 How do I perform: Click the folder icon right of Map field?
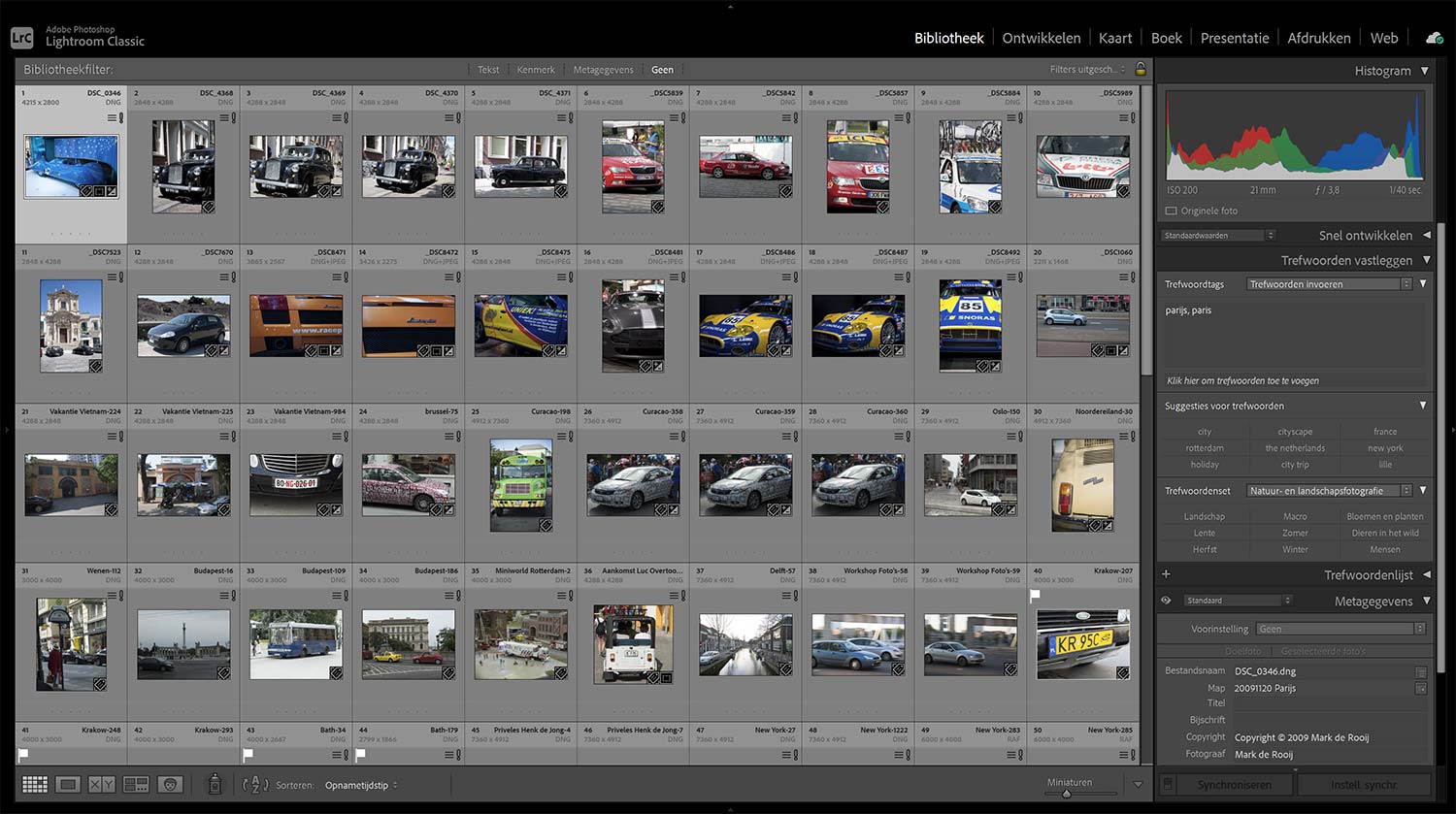pyautogui.click(x=1421, y=688)
